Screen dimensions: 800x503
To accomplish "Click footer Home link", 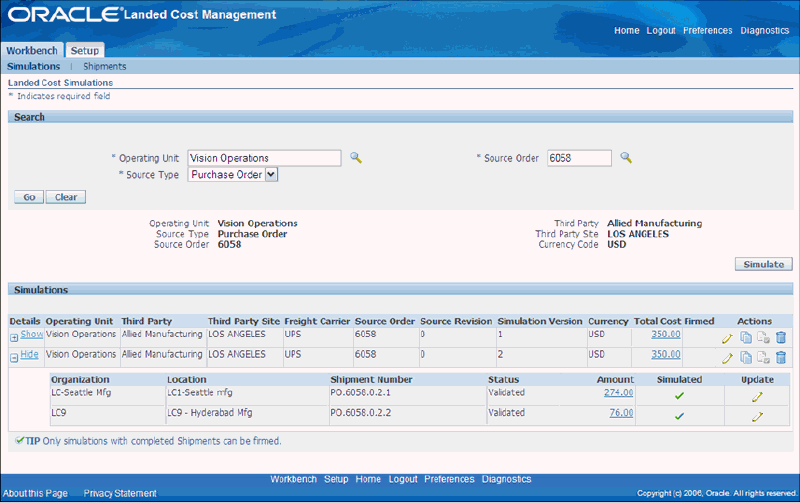I will click(368, 479).
